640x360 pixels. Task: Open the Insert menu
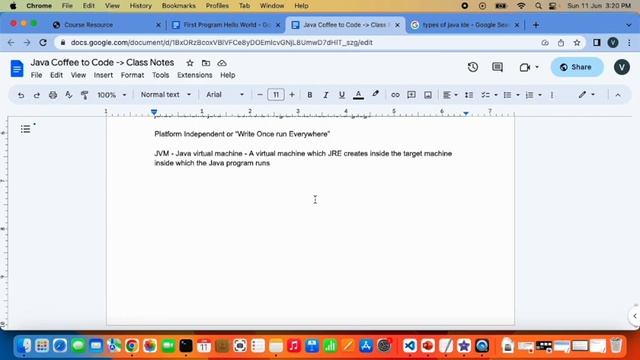103,75
